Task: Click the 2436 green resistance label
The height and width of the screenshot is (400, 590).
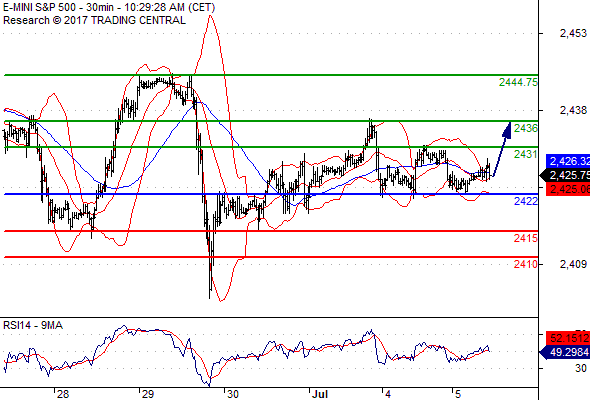Action: coord(526,128)
